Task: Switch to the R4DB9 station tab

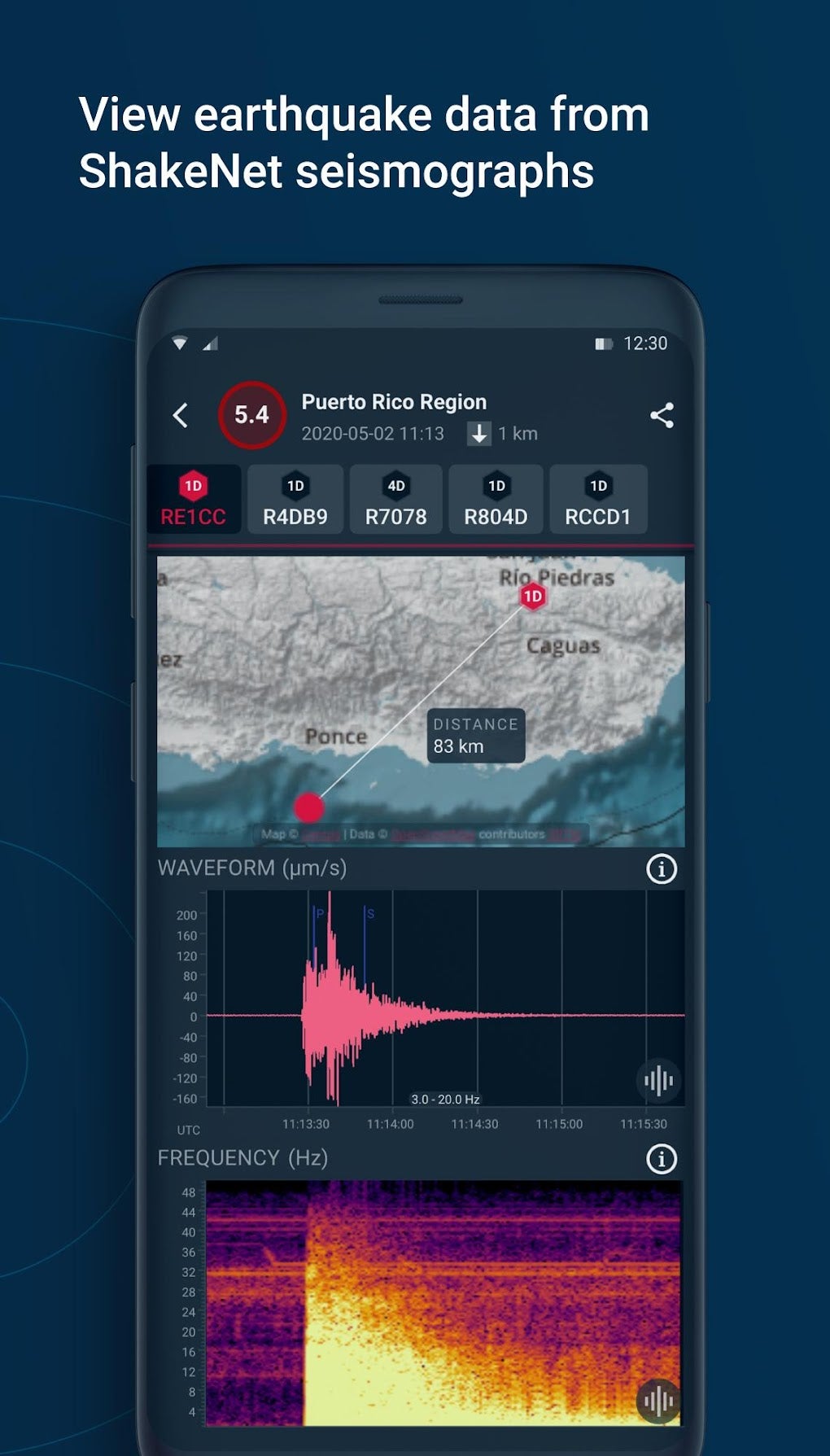Action: tap(295, 499)
